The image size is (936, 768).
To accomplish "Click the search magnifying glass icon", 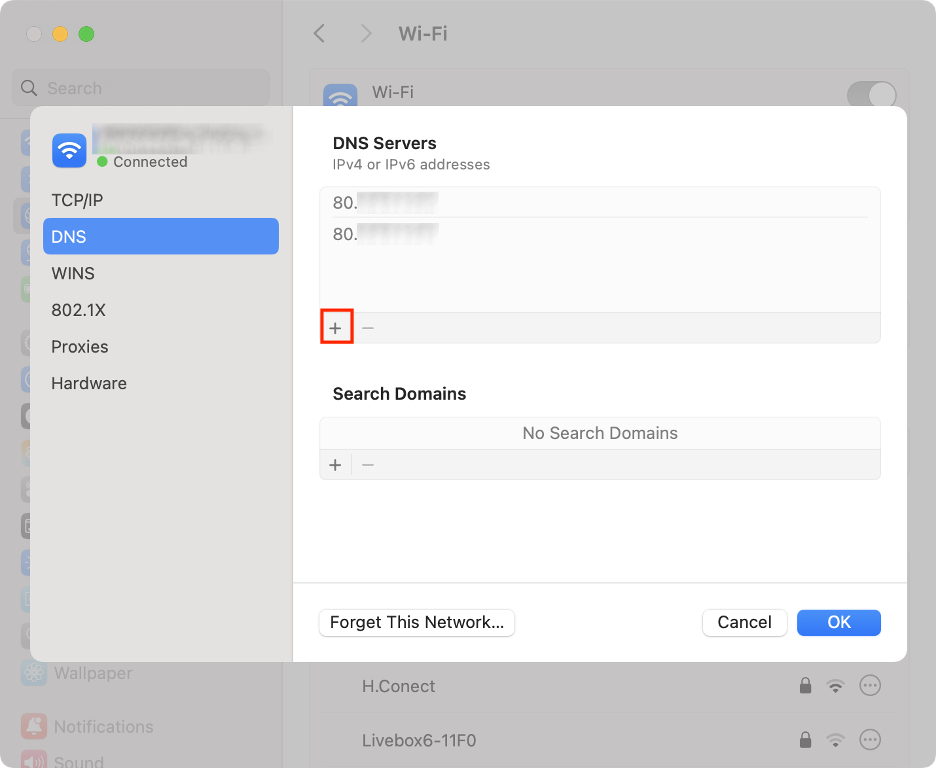I will point(29,88).
